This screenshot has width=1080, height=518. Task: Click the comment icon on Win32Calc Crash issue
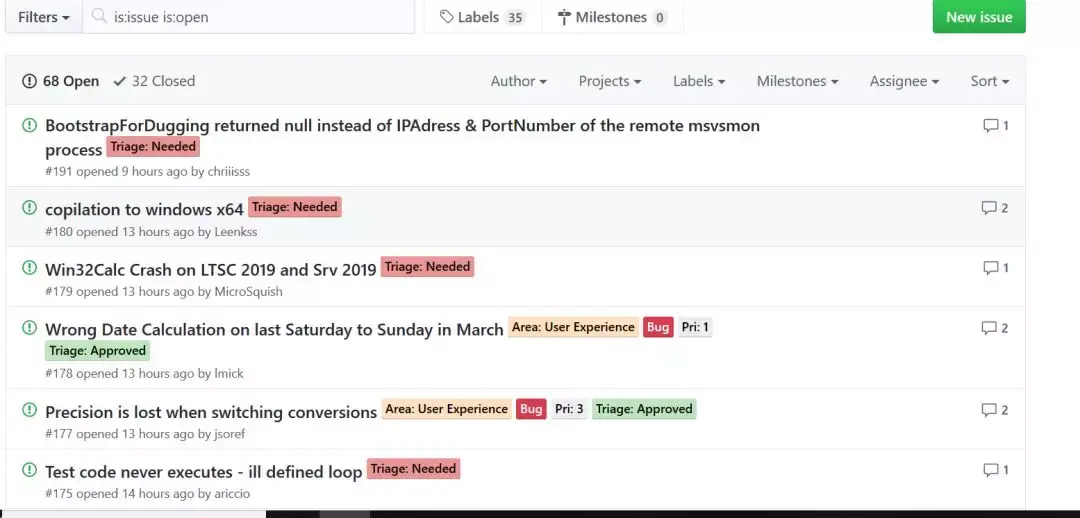coord(991,268)
